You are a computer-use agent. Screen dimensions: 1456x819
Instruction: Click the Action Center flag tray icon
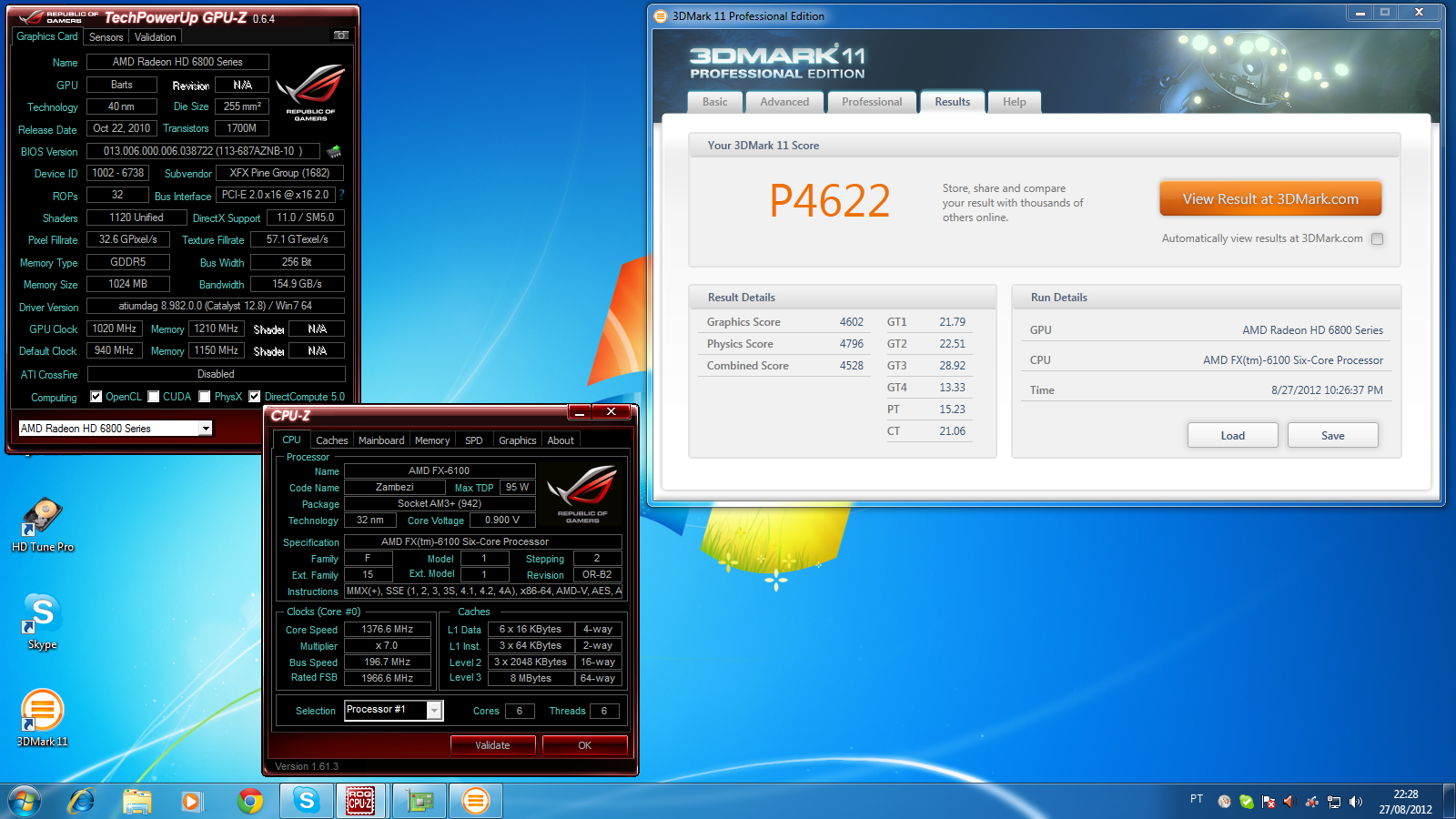1268,802
